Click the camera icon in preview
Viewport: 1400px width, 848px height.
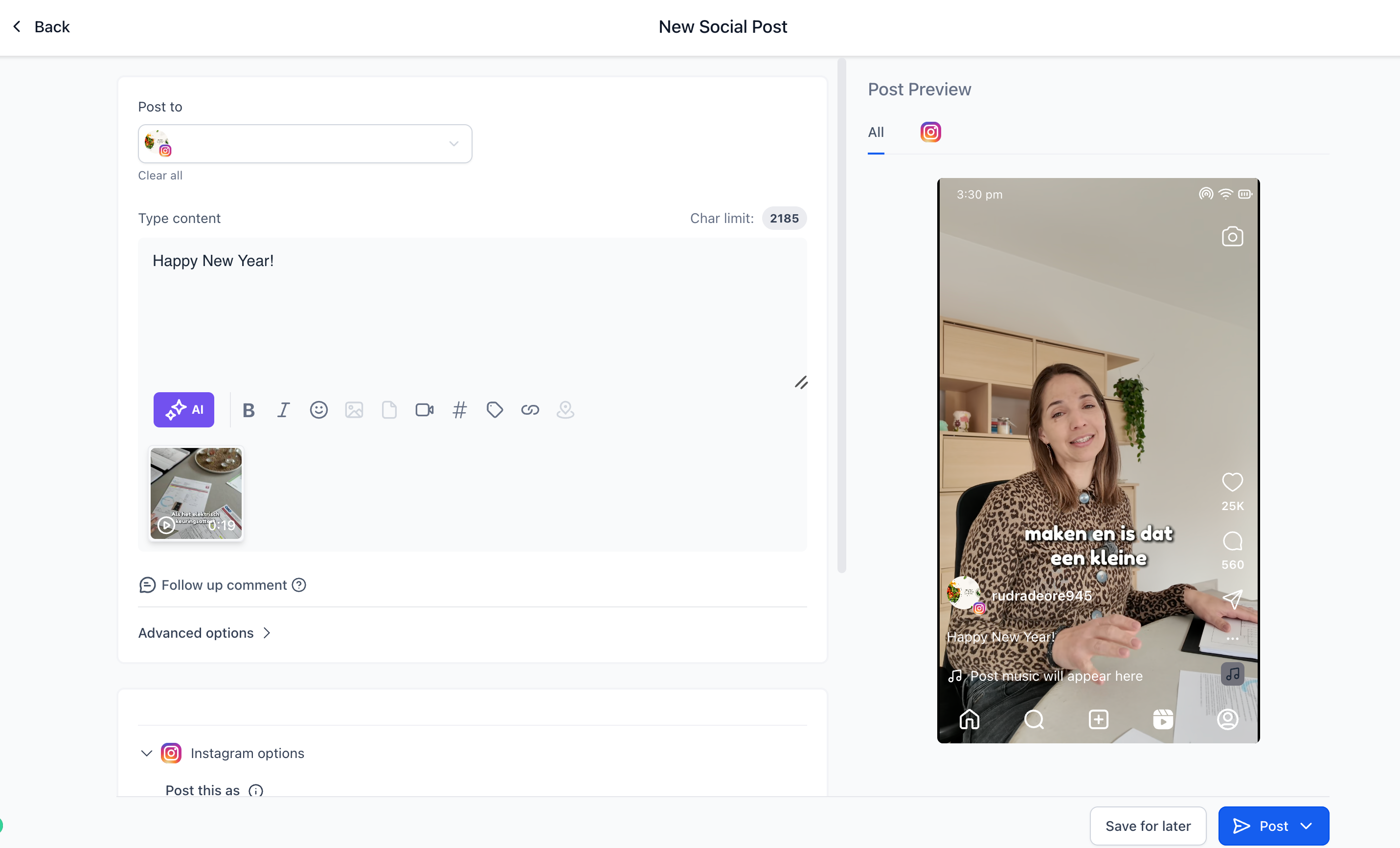point(1232,236)
